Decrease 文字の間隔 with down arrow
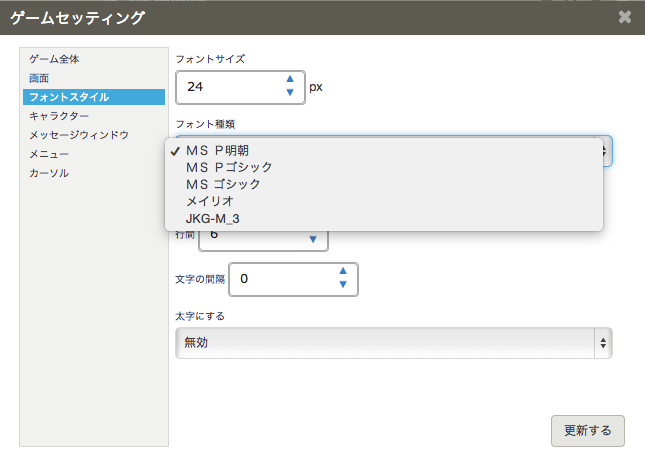 click(x=343, y=285)
